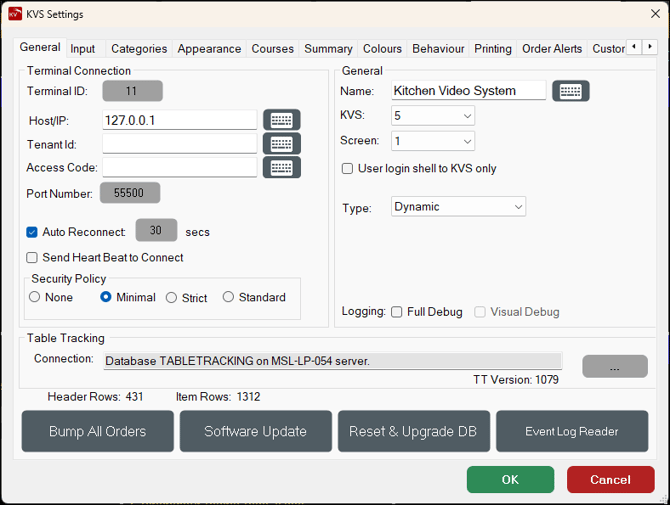Image resolution: width=670 pixels, height=505 pixels.
Task: Switch to the Colours tab
Action: [382, 49]
